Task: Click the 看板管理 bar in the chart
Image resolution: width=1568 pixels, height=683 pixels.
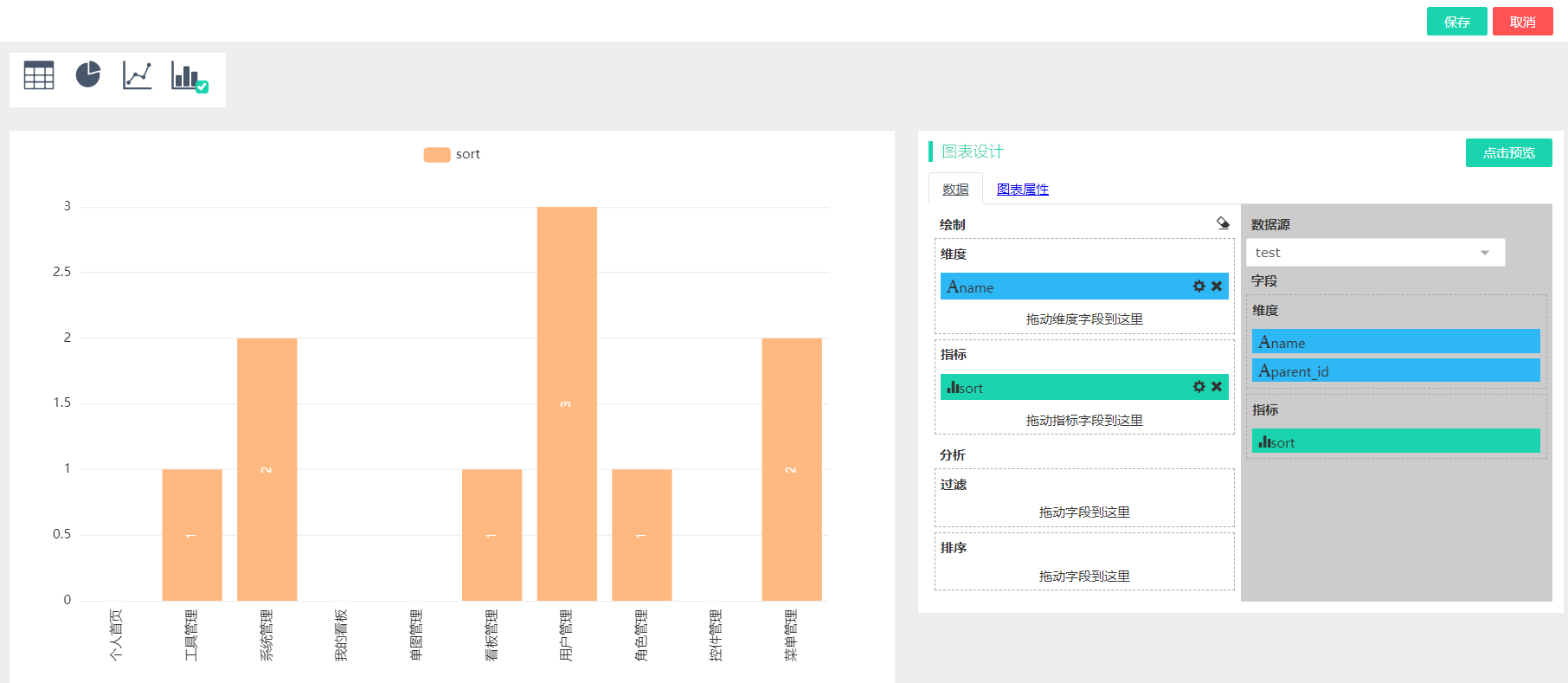Action: click(492, 535)
